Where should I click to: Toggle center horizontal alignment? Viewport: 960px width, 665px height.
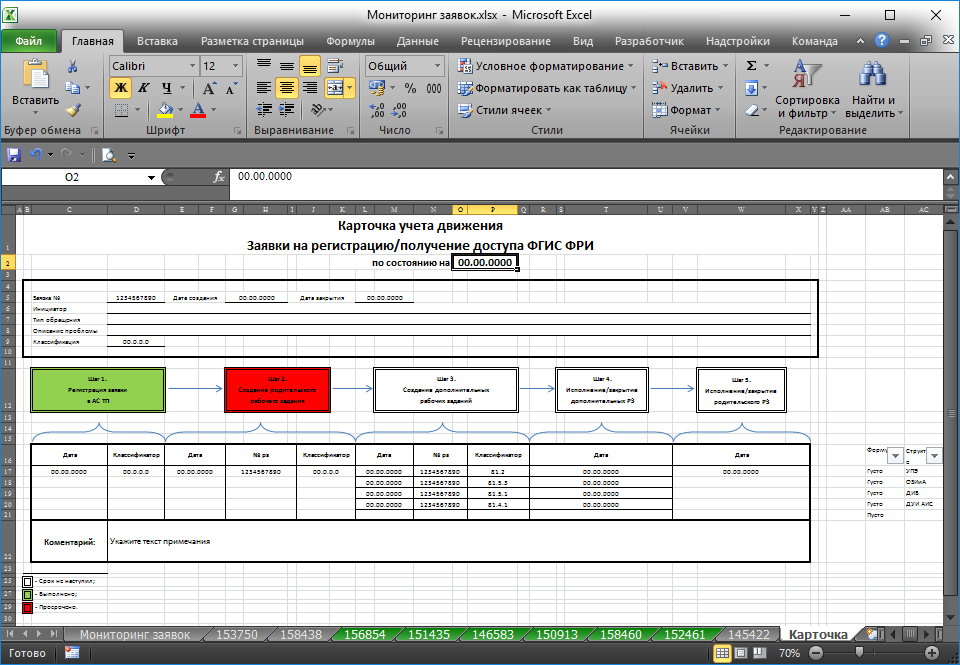click(x=287, y=88)
